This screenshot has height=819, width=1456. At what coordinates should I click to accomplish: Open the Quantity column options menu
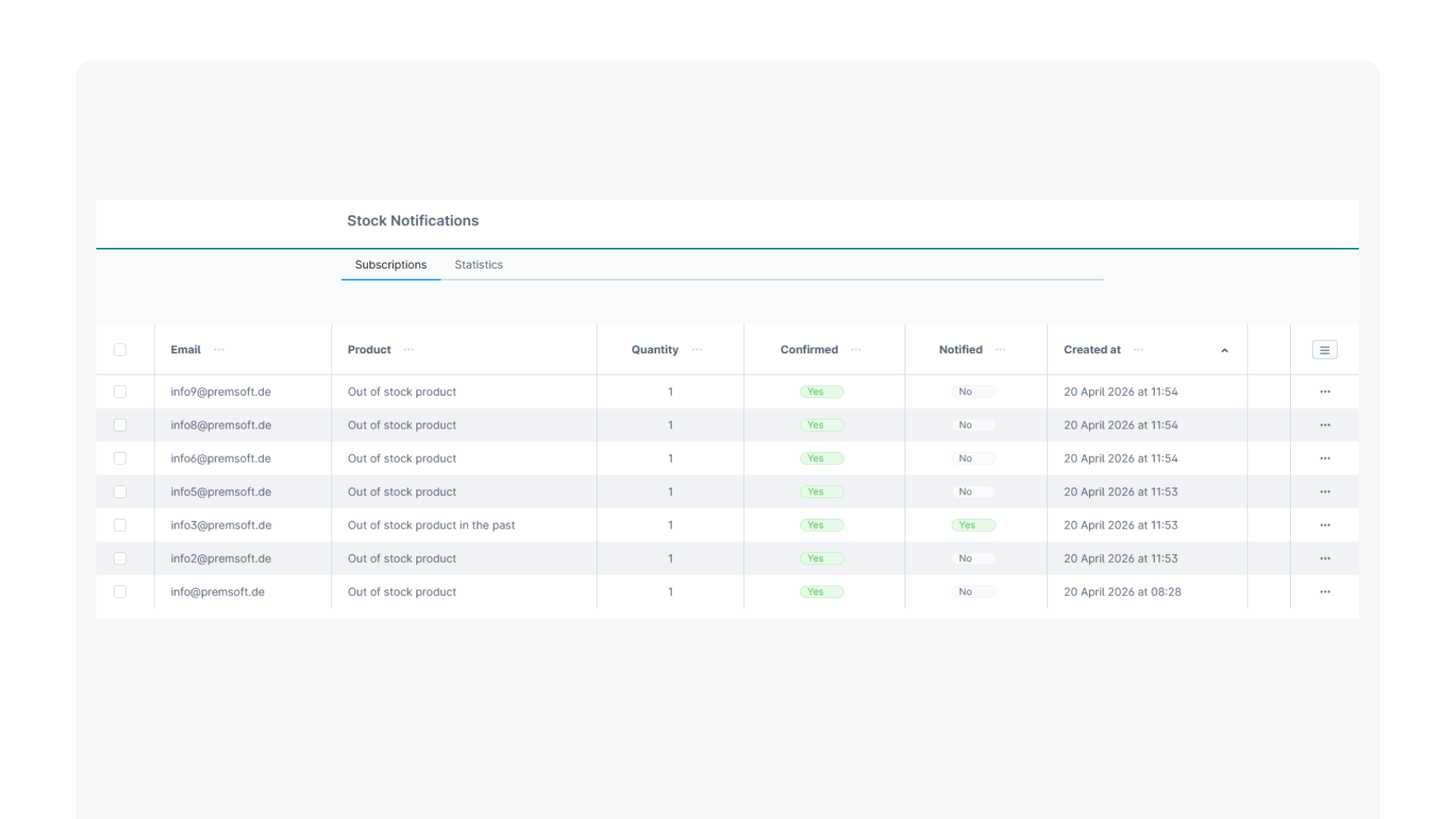click(x=697, y=350)
